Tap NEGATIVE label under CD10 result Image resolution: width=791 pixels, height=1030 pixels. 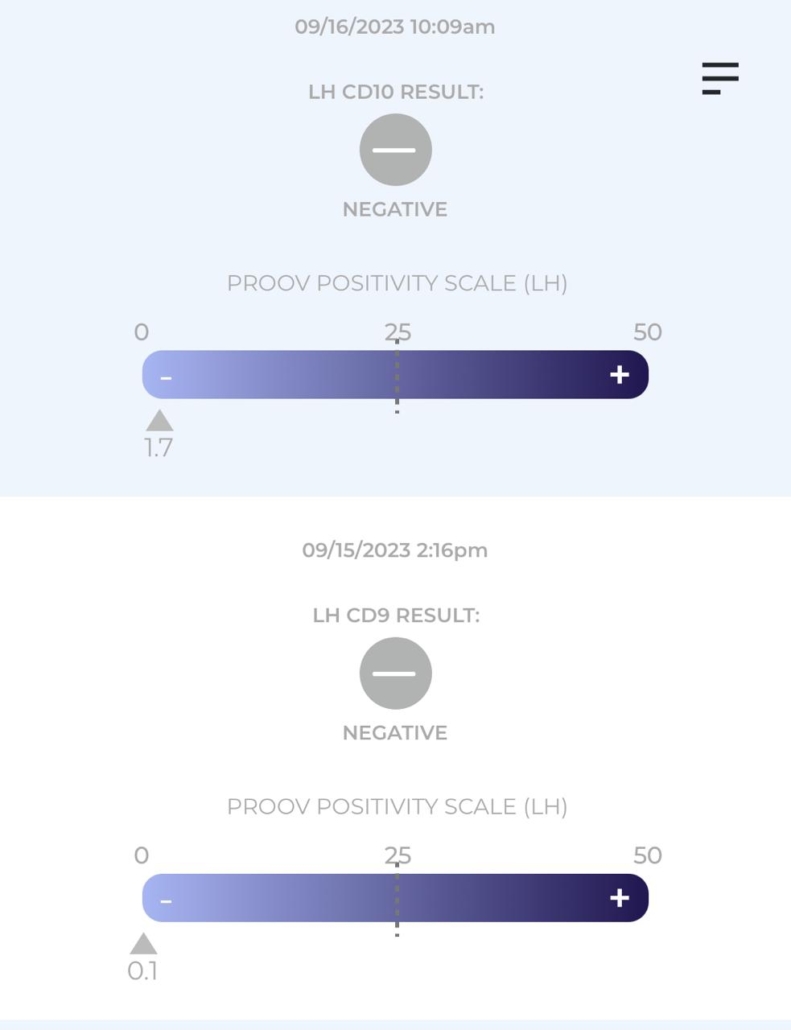(395, 210)
